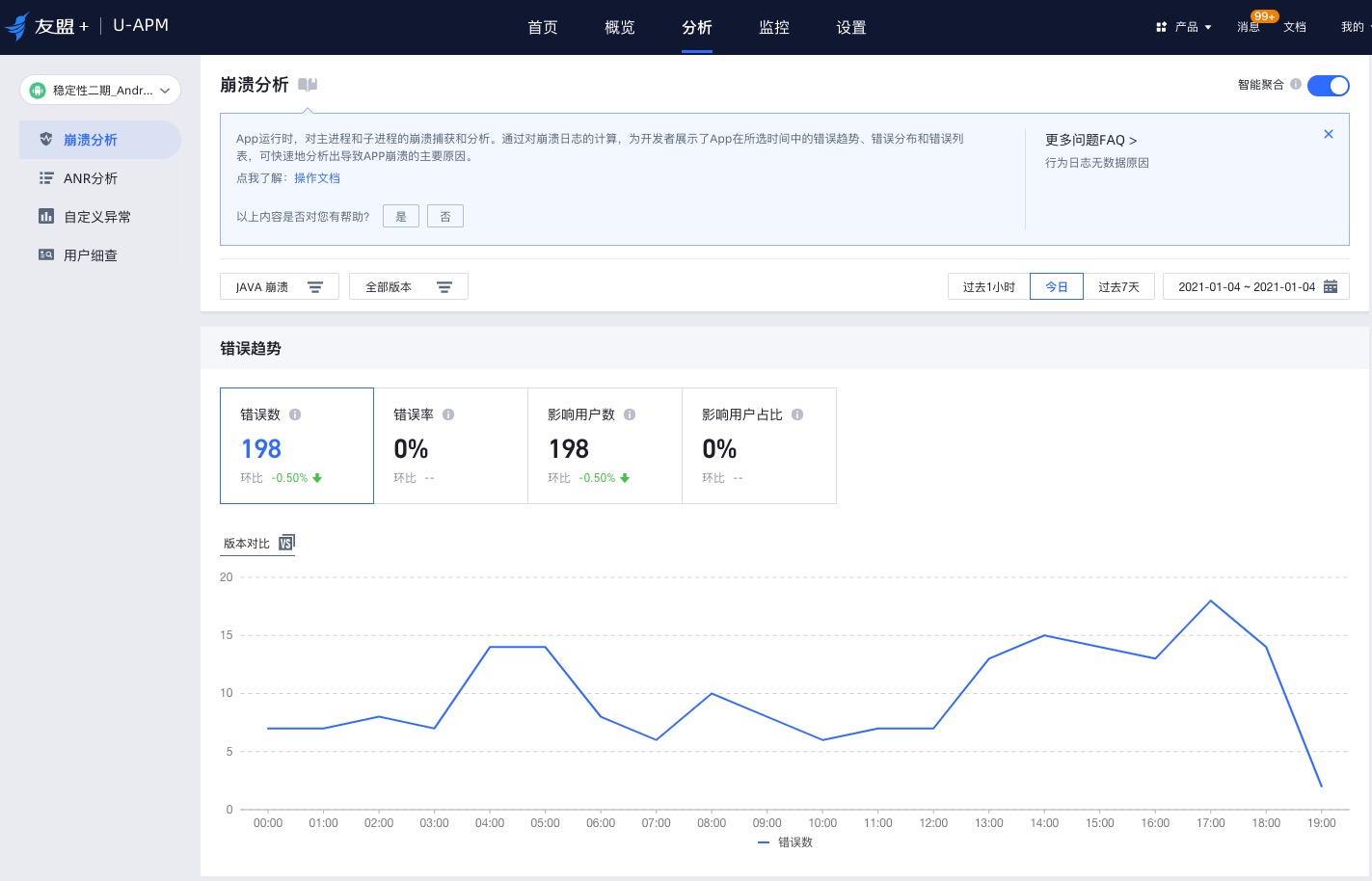Image resolution: width=1372 pixels, height=881 pixels.
Task: Select the 错误率 metric card
Action: click(x=451, y=445)
